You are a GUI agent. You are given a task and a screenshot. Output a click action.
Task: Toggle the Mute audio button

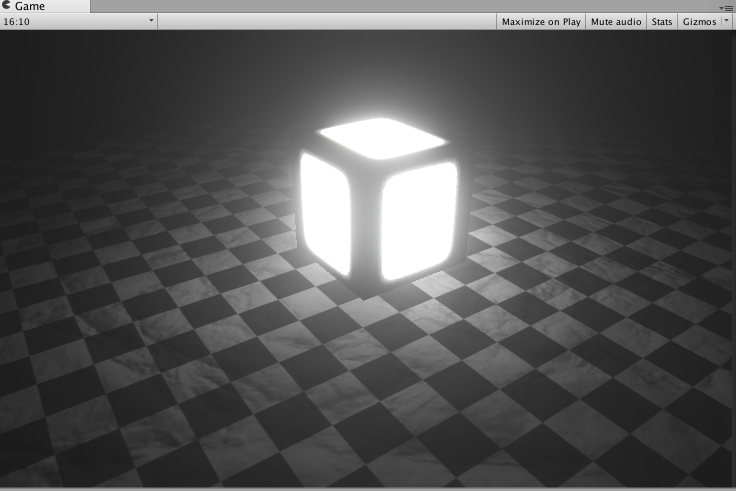pyautogui.click(x=616, y=22)
